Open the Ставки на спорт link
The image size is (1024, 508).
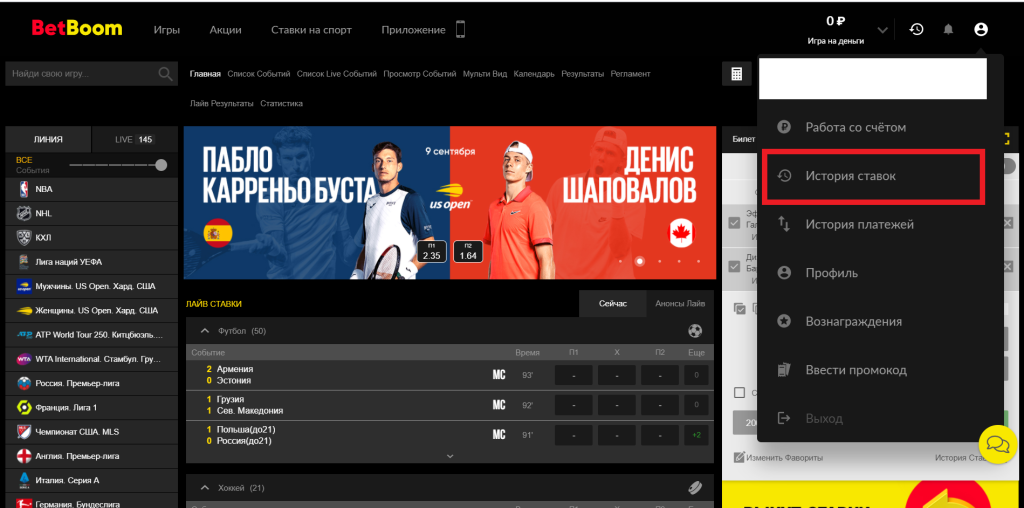[x=311, y=30]
